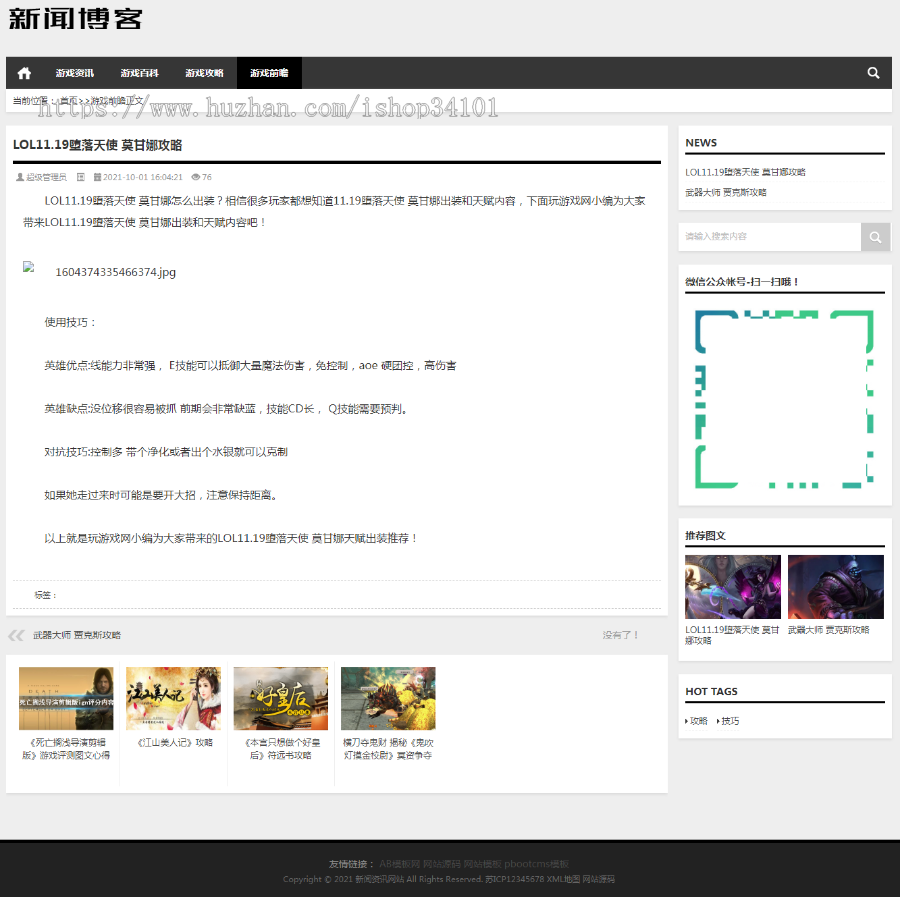The image size is (900, 897).
Task: Go to previous article 武器大师 贾克斯攻略
Action: (77, 635)
